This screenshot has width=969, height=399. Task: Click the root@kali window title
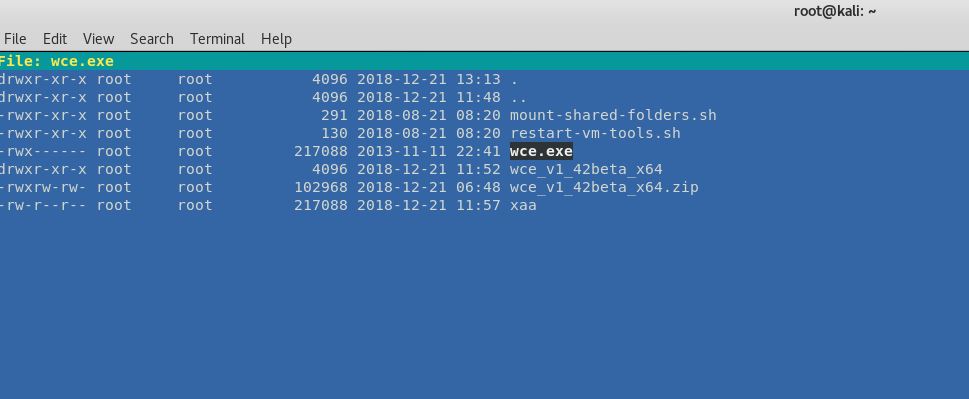834,11
